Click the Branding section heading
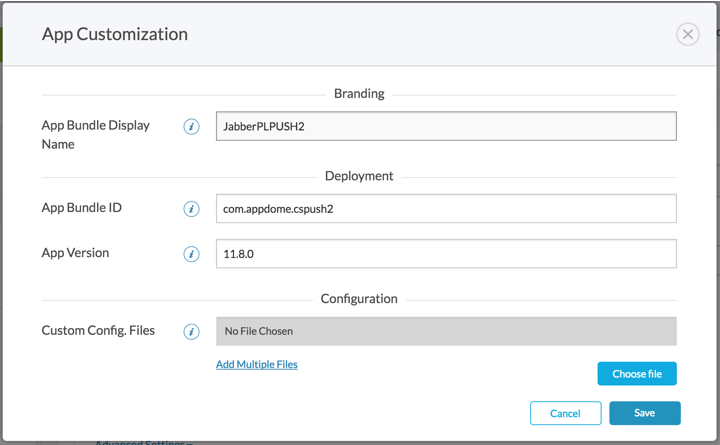Screen dimensions: 720x445 [x=359, y=94]
